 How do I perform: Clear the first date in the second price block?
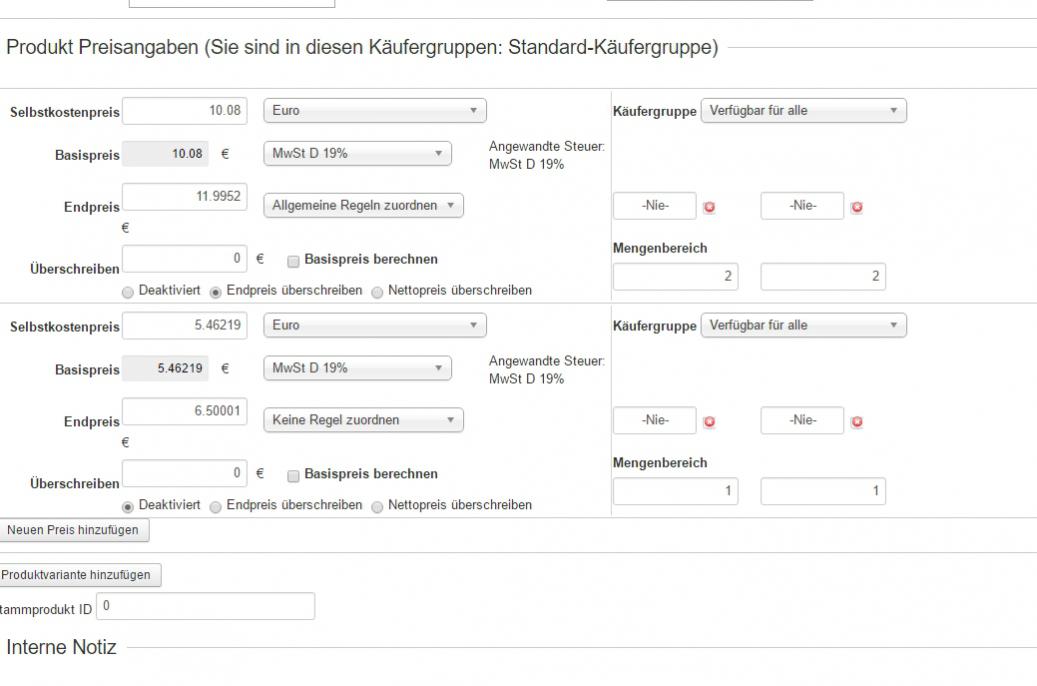pyautogui.click(x=710, y=422)
